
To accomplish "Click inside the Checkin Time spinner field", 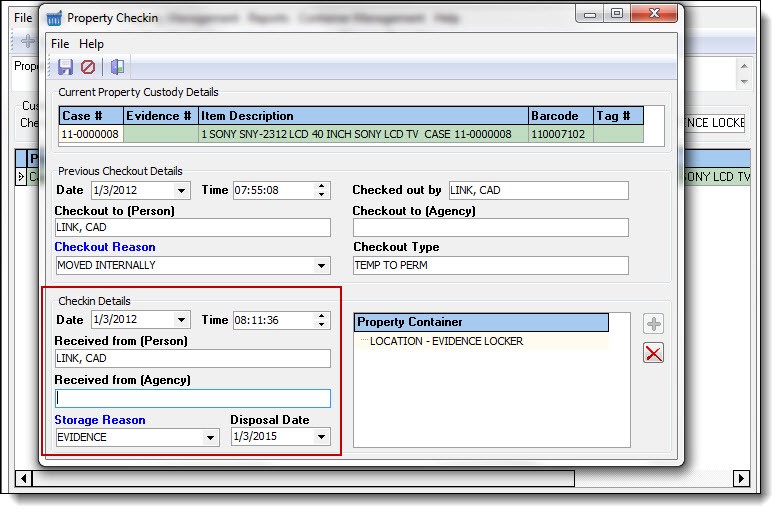I will click(x=272, y=321).
